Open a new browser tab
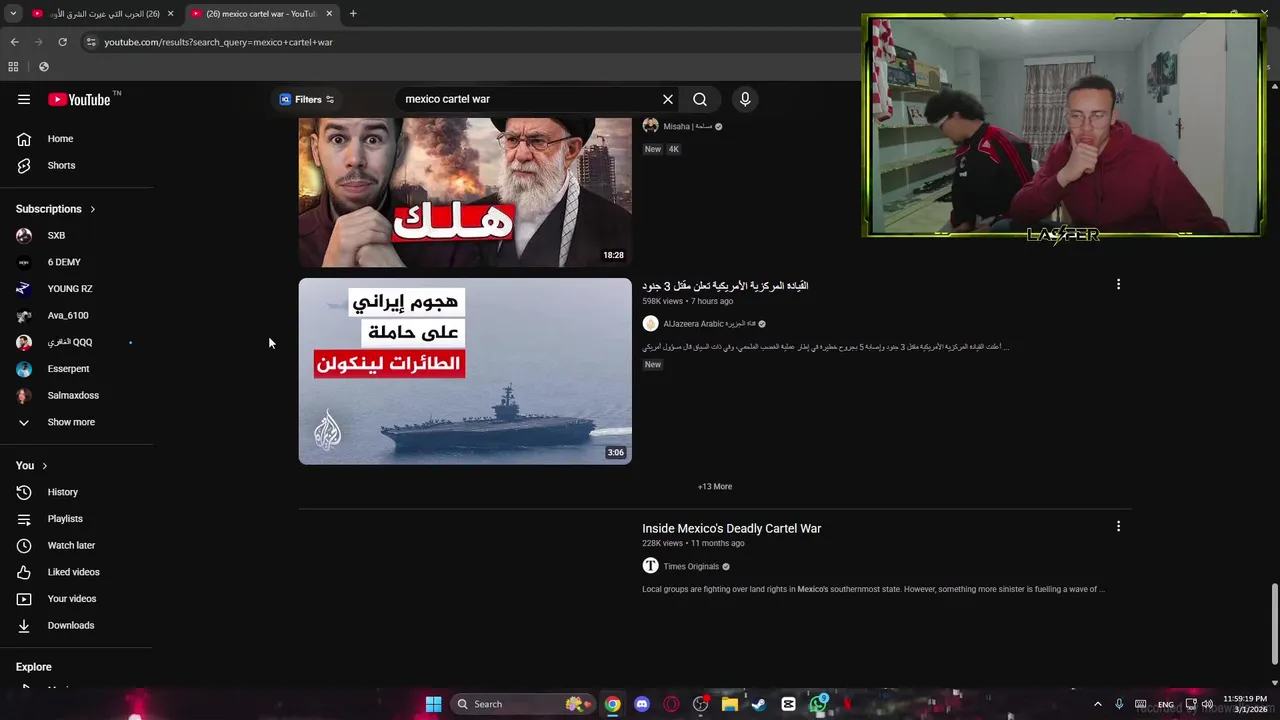This screenshot has width=1280, height=720. point(353,14)
